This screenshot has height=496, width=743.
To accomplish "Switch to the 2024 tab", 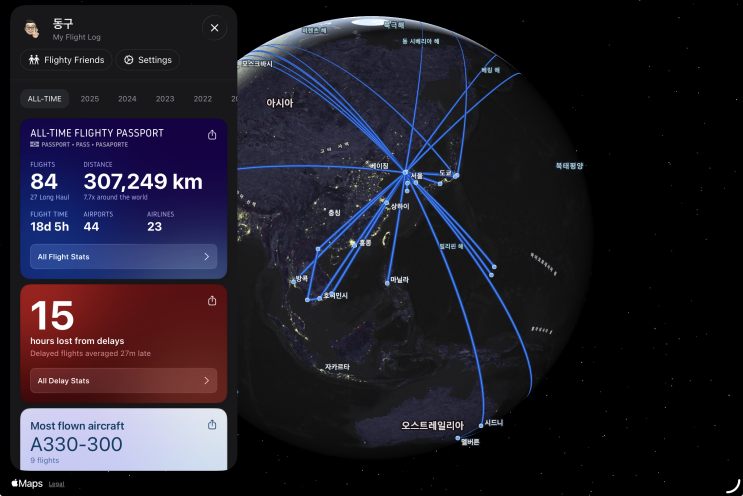I will coord(127,99).
